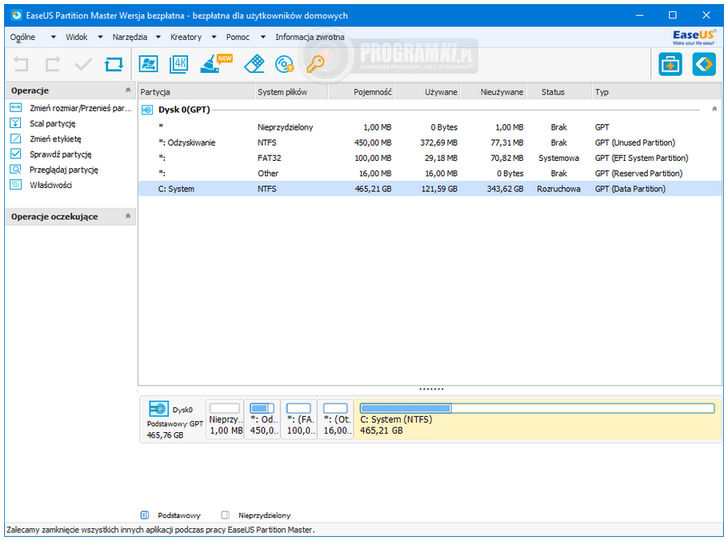Viewport: 727px width, 542px height.
Task: Click Sprawdź partycję operation link
Action: click(x=60, y=154)
